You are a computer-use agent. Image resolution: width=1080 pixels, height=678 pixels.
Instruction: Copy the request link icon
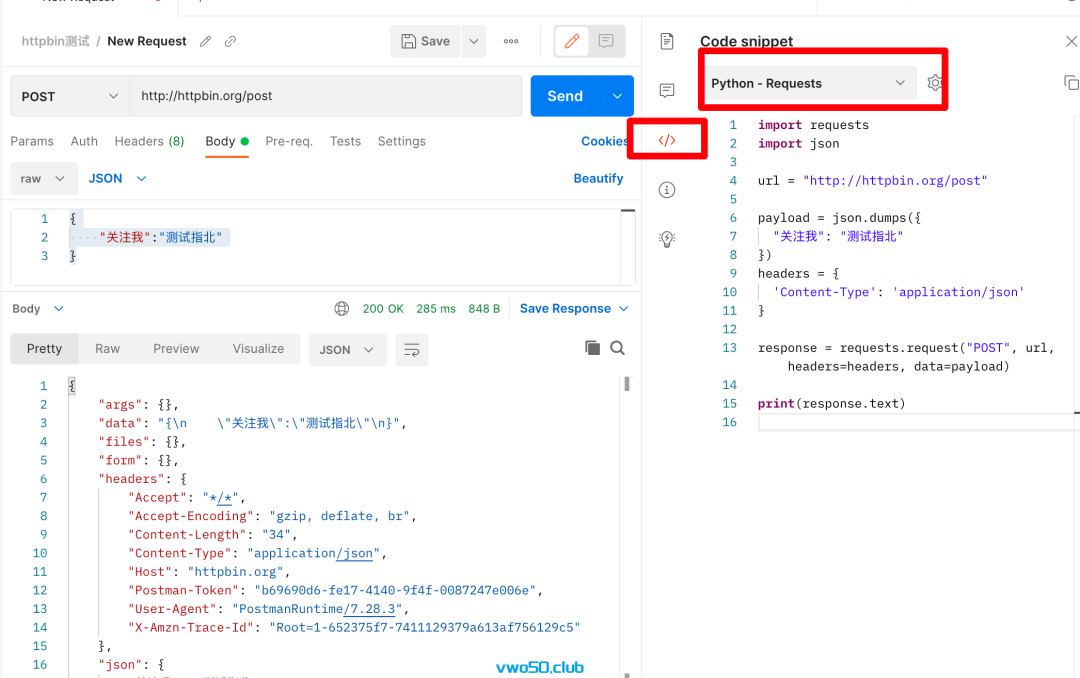(230, 41)
